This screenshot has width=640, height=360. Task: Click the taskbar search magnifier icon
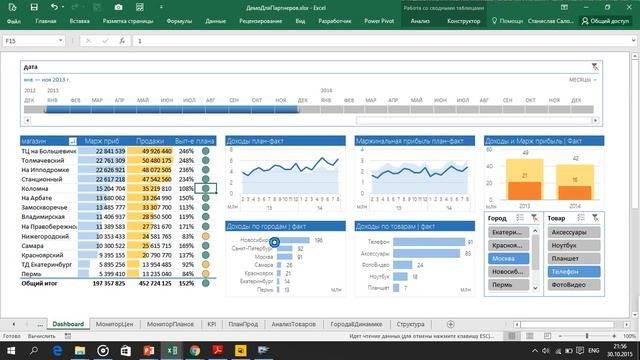coord(34,351)
